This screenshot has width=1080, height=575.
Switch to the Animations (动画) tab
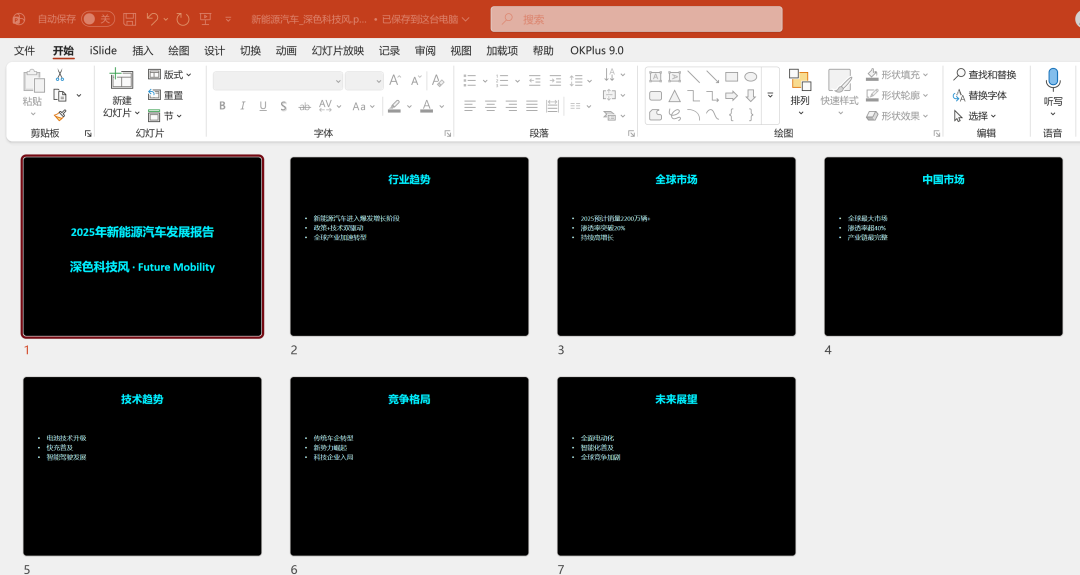286,50
